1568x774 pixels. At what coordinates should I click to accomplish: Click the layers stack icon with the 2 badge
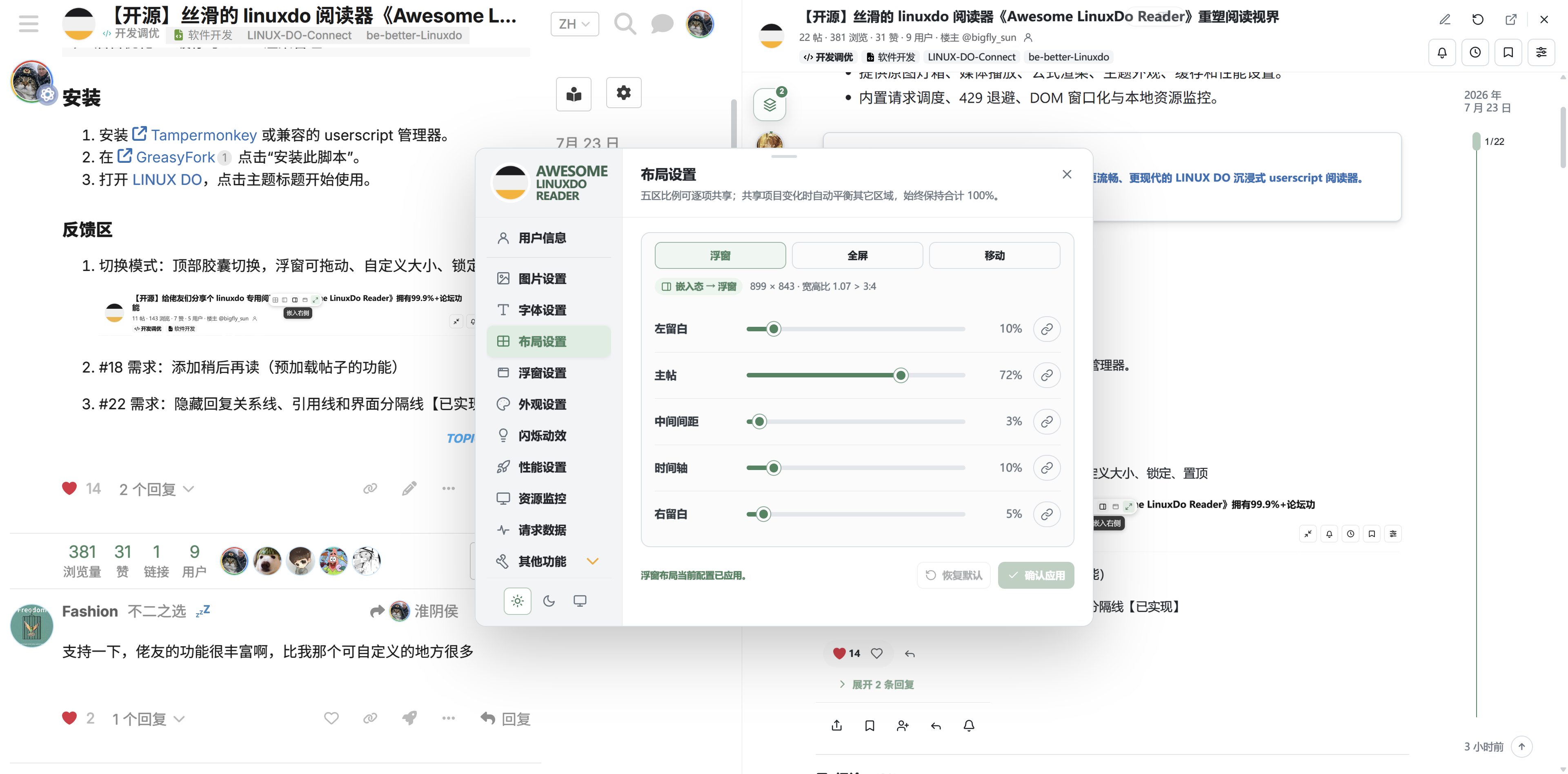pyautogui.click(x=770, y=105)
